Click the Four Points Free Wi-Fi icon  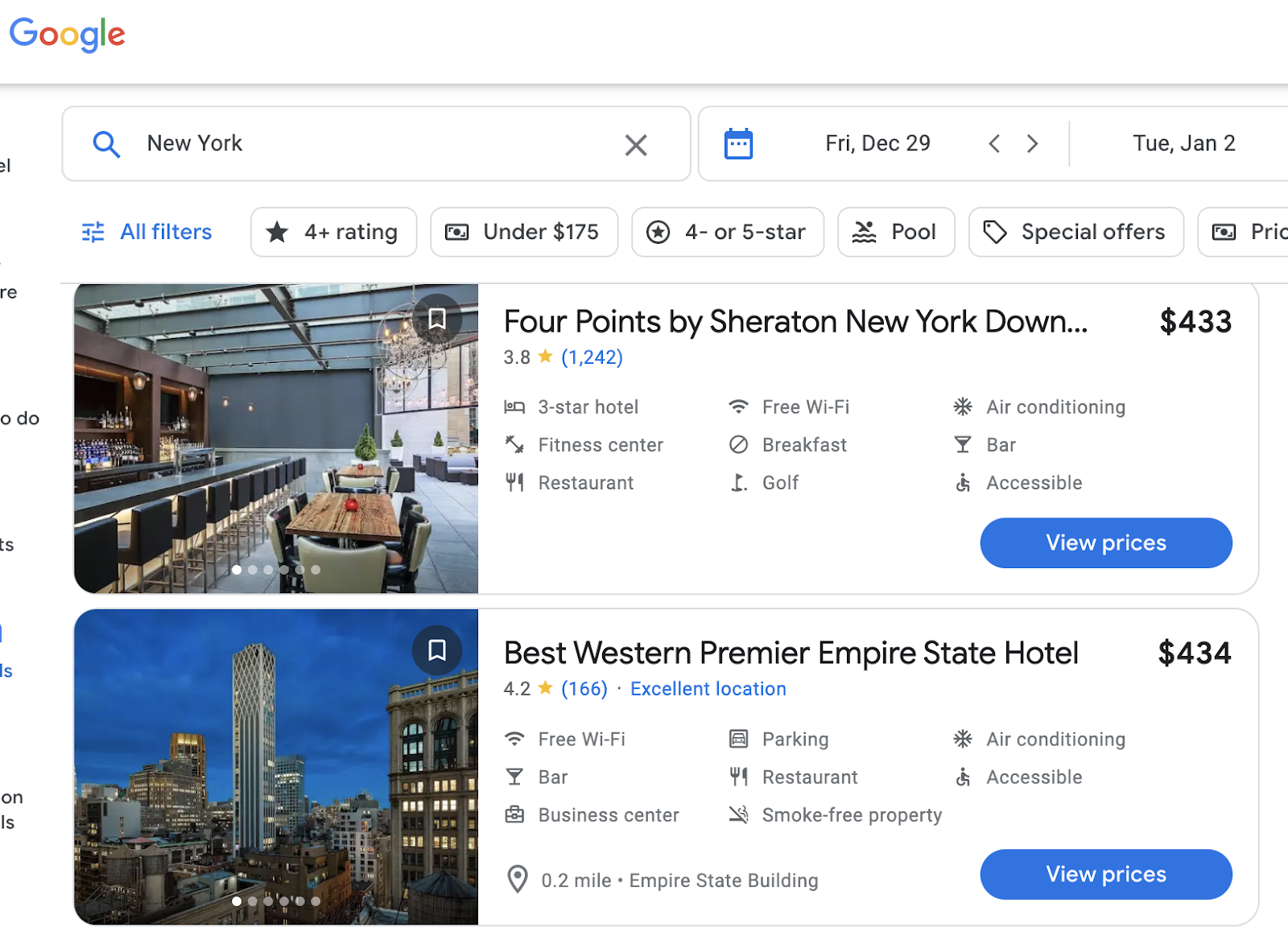[739, 407]
